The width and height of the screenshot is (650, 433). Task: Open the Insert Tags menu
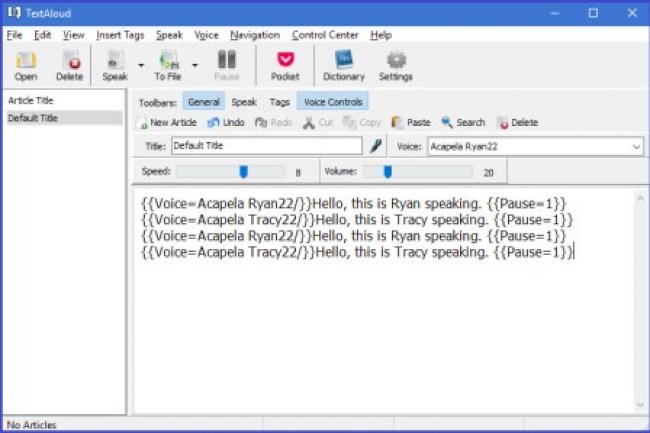tap(120, 34)
